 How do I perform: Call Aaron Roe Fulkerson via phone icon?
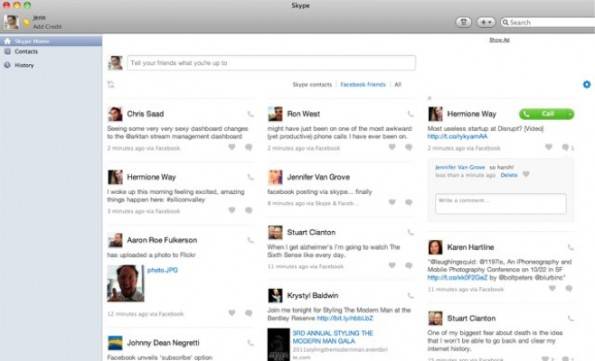pos(250,240)
